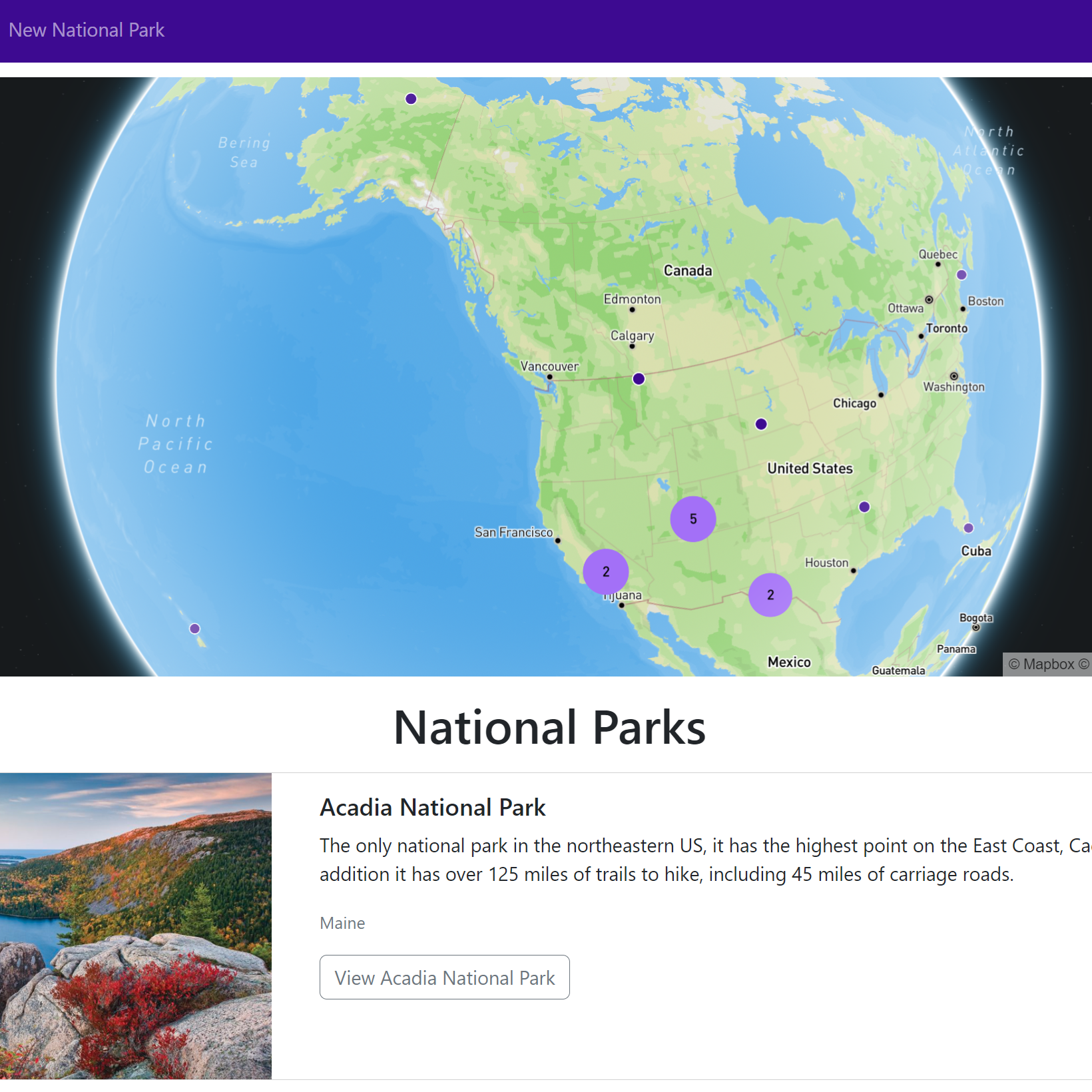
Task: Click the park marker near Calgary
Action: pos(638,378)
